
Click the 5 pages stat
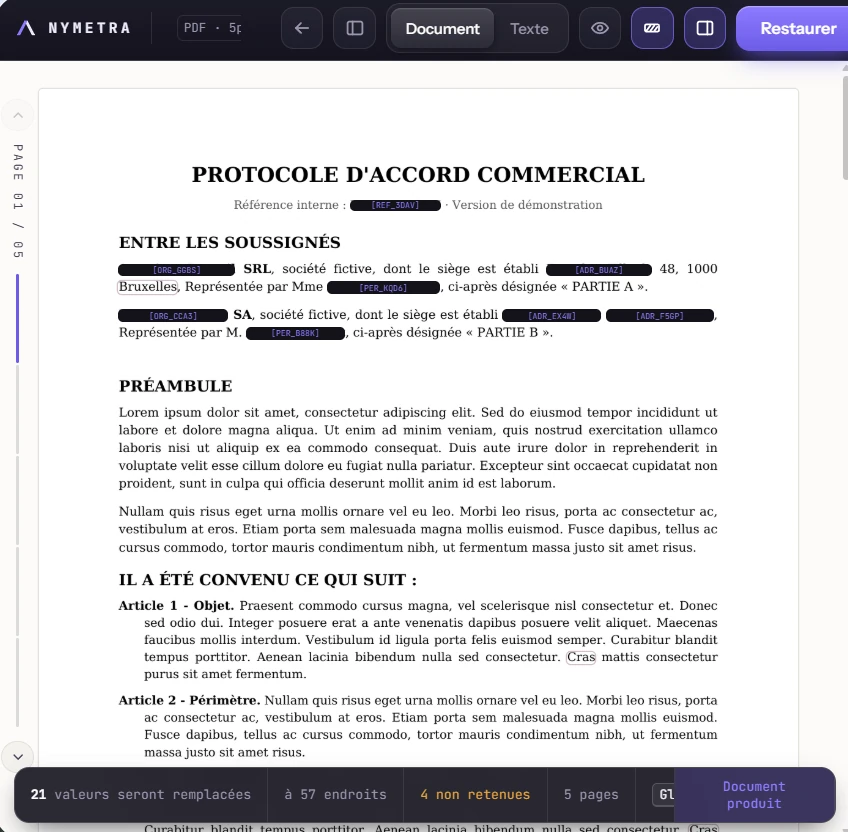[x=591, y=794]
